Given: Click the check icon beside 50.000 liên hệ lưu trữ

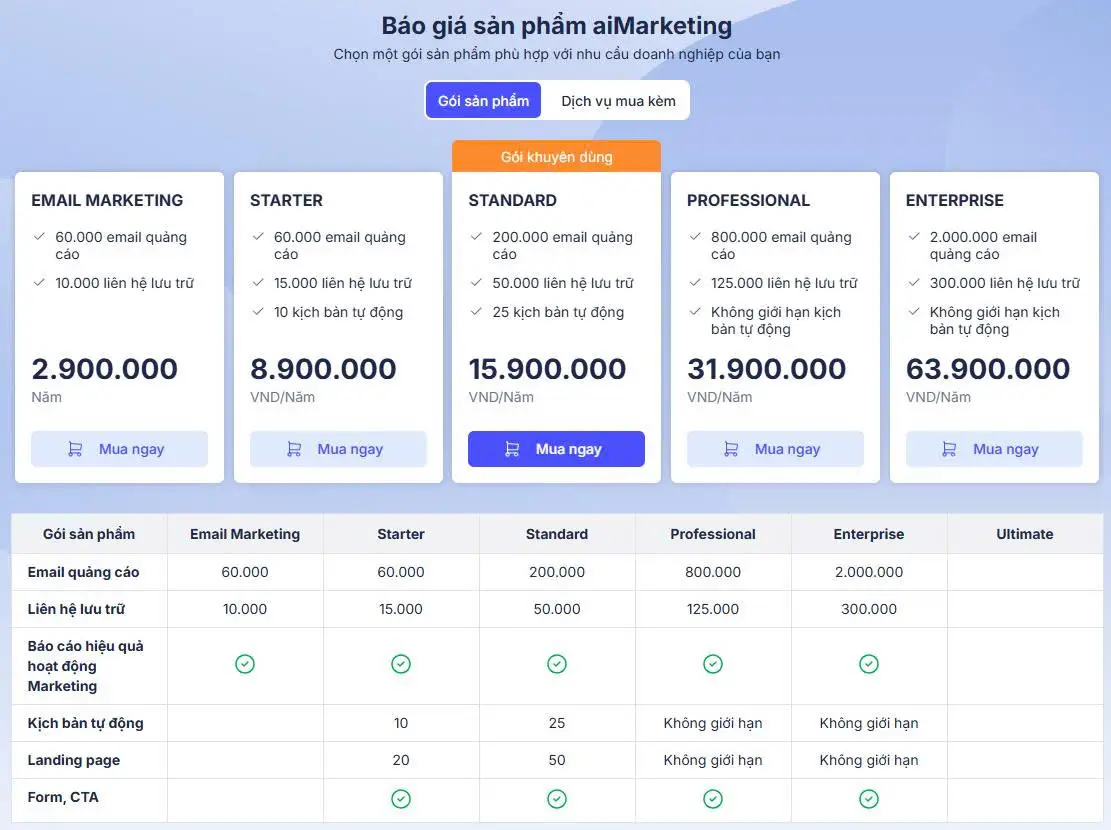Looking at the screenshot, I should [477, 282].
